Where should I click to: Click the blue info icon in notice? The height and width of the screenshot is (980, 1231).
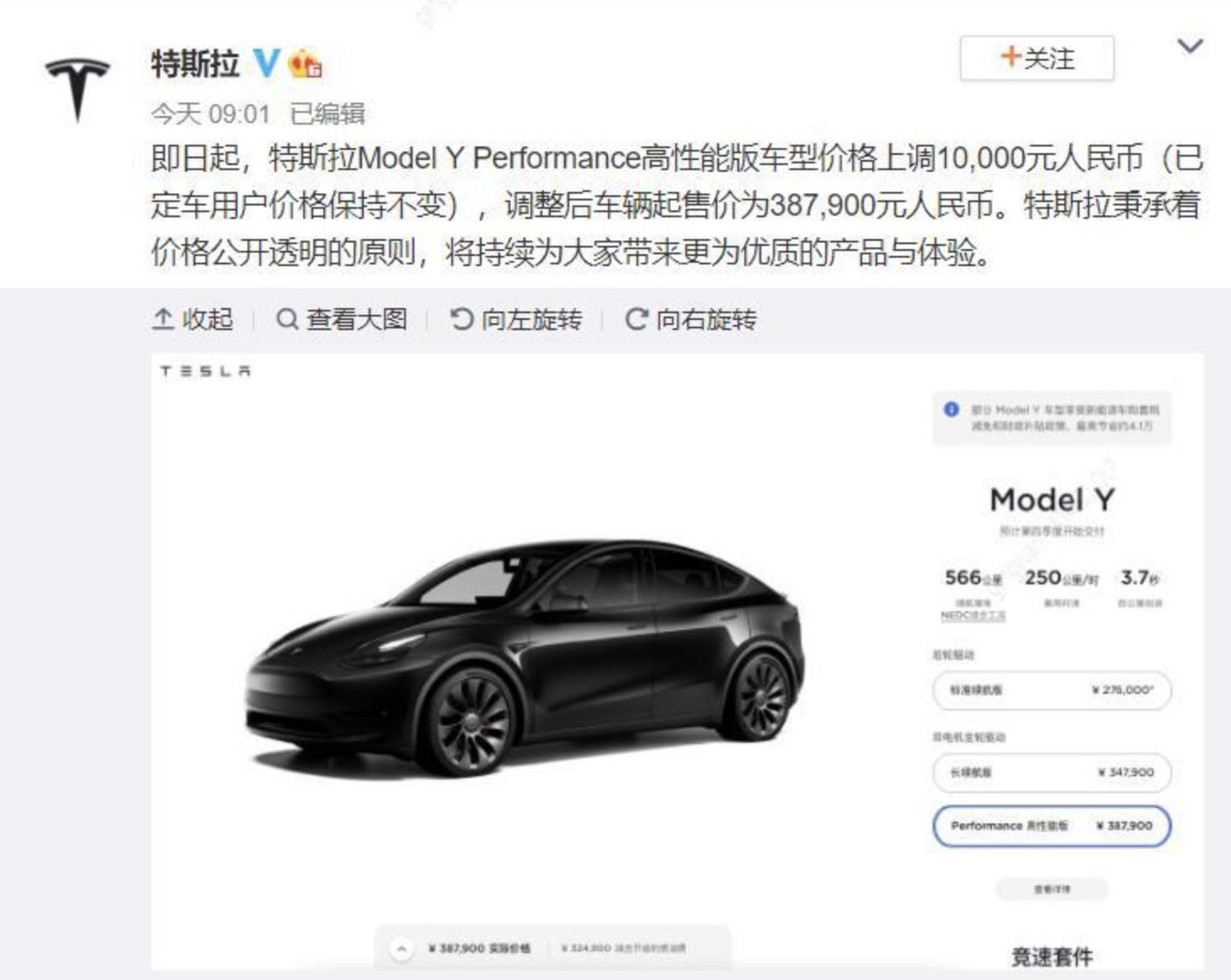tap(951, 409)
